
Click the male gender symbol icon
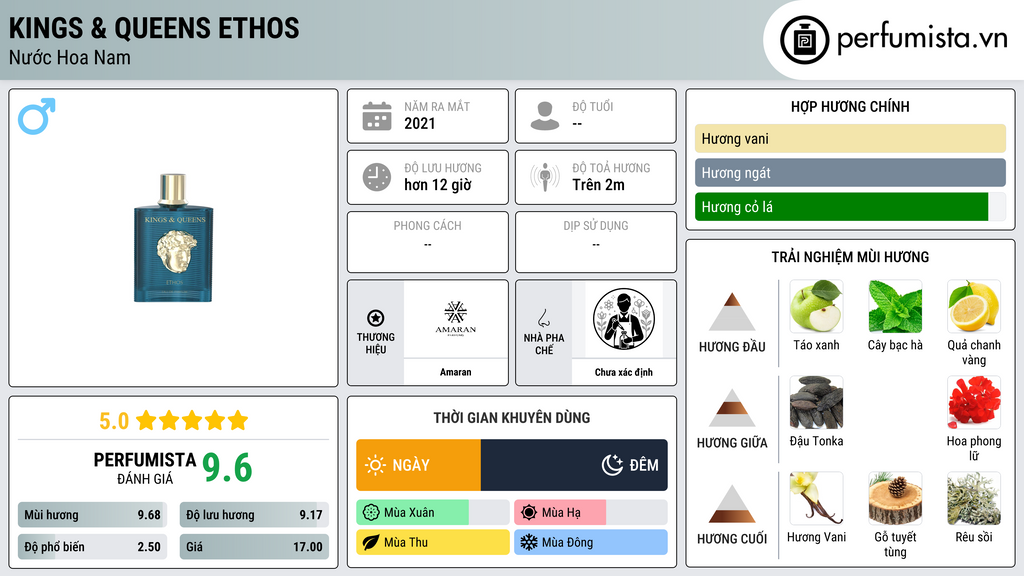point(37,116)
